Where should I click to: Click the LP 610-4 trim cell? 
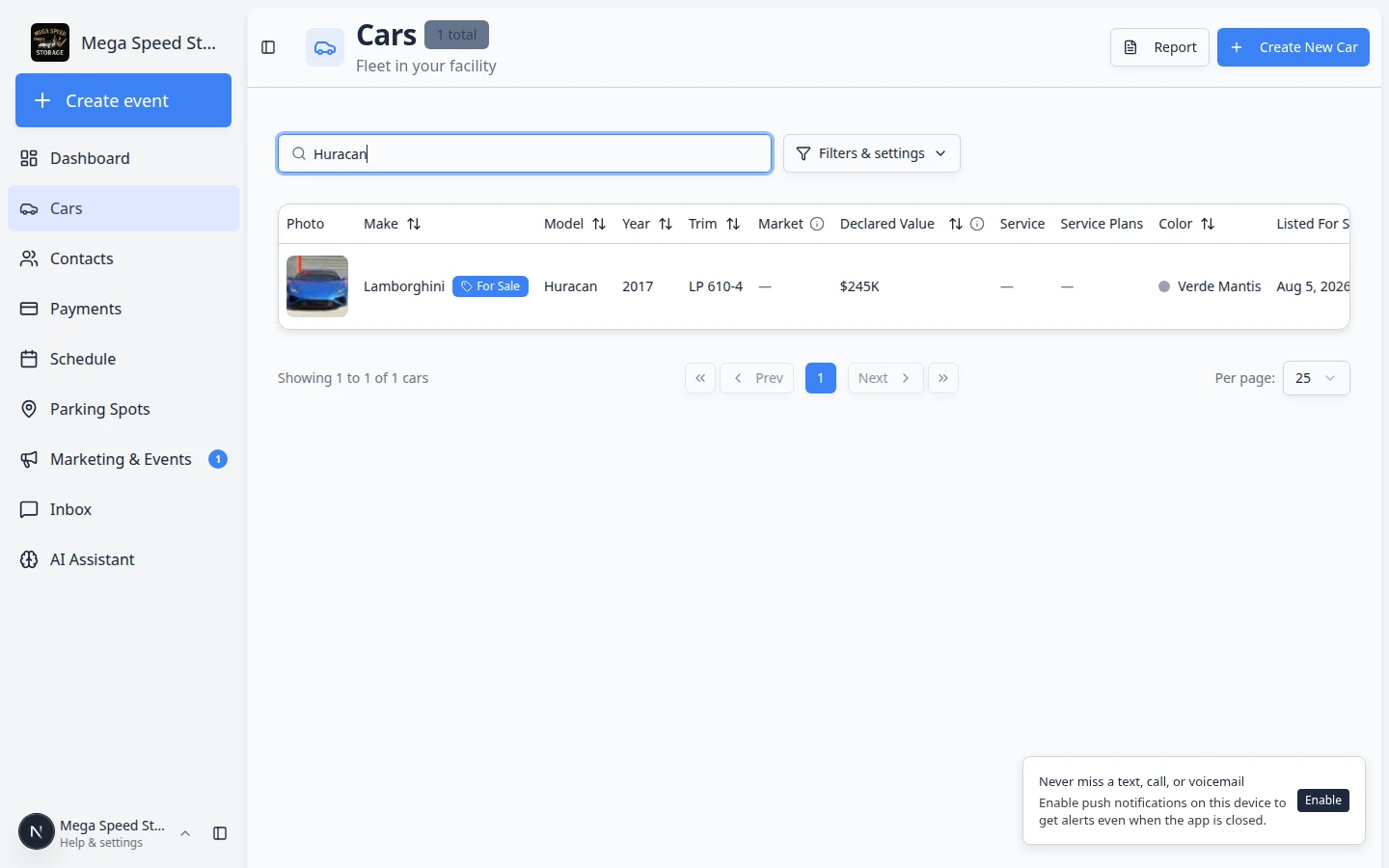tap(716, 286)
